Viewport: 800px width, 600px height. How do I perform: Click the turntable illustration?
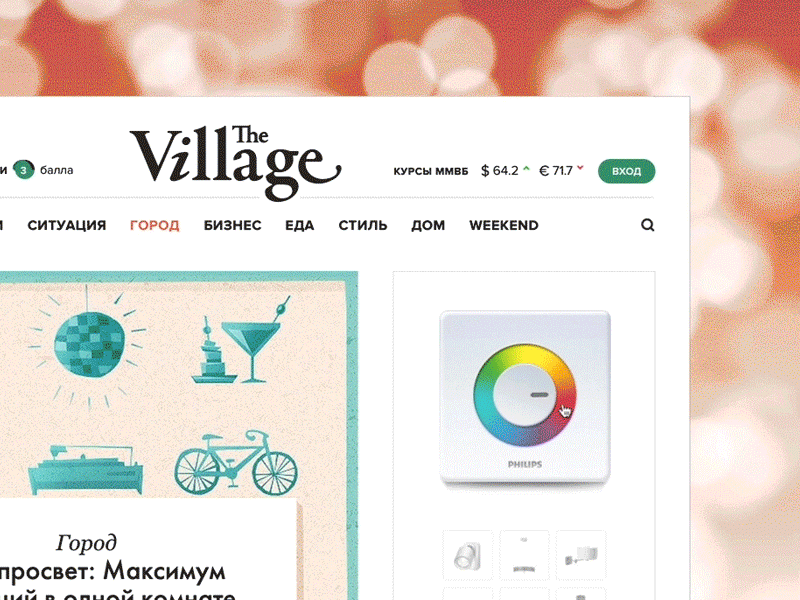tap(85, 469)
